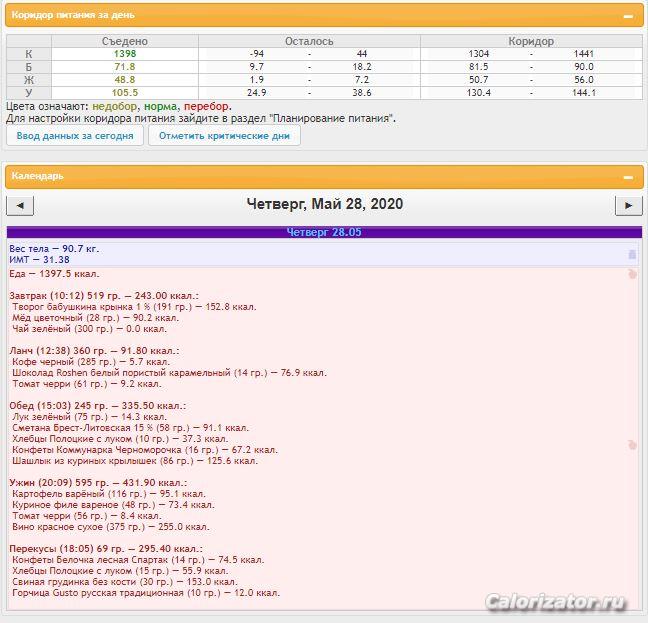Open the Ланч (12:38) meal entry

click(93, 351)
